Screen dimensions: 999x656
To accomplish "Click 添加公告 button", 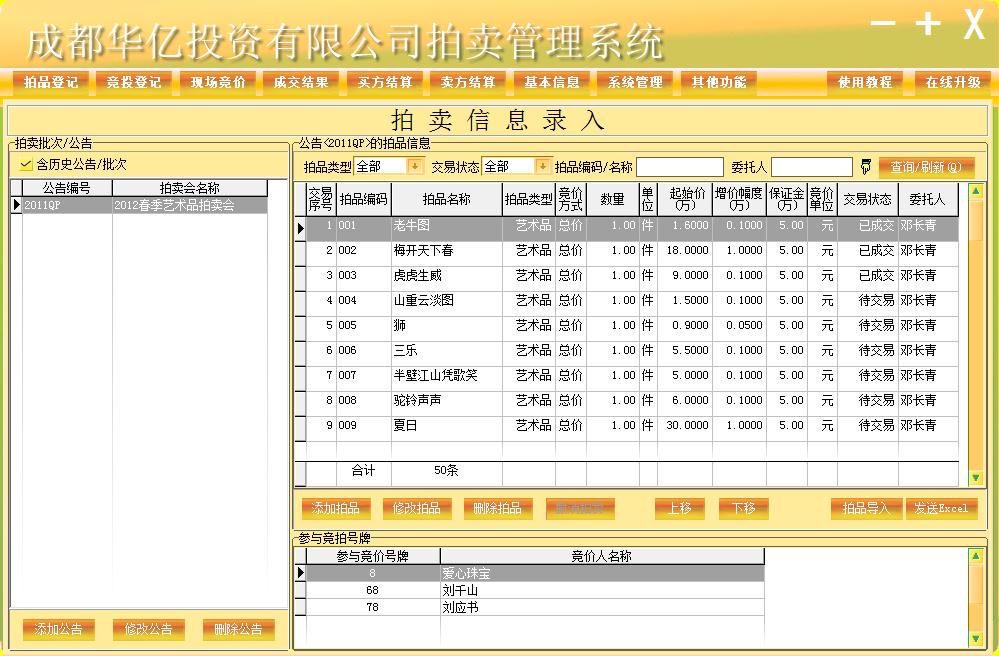I will point(59,629).
